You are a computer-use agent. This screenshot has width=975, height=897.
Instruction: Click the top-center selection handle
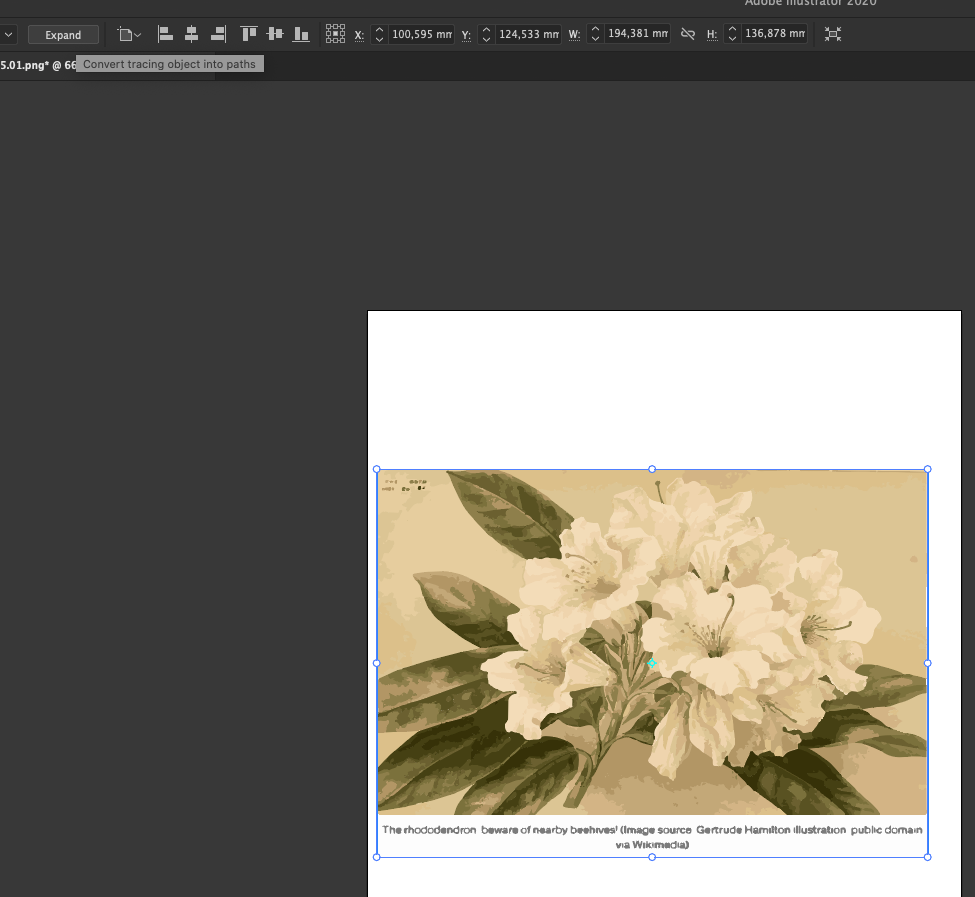tap(652, 469)
